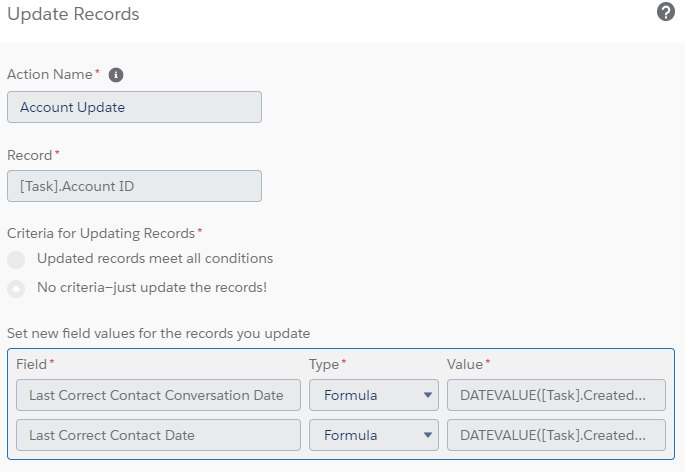Screen dimensions: 685x472
Task: Click 'Set new field values' instruction text
Action: click(x=158, y=332)
